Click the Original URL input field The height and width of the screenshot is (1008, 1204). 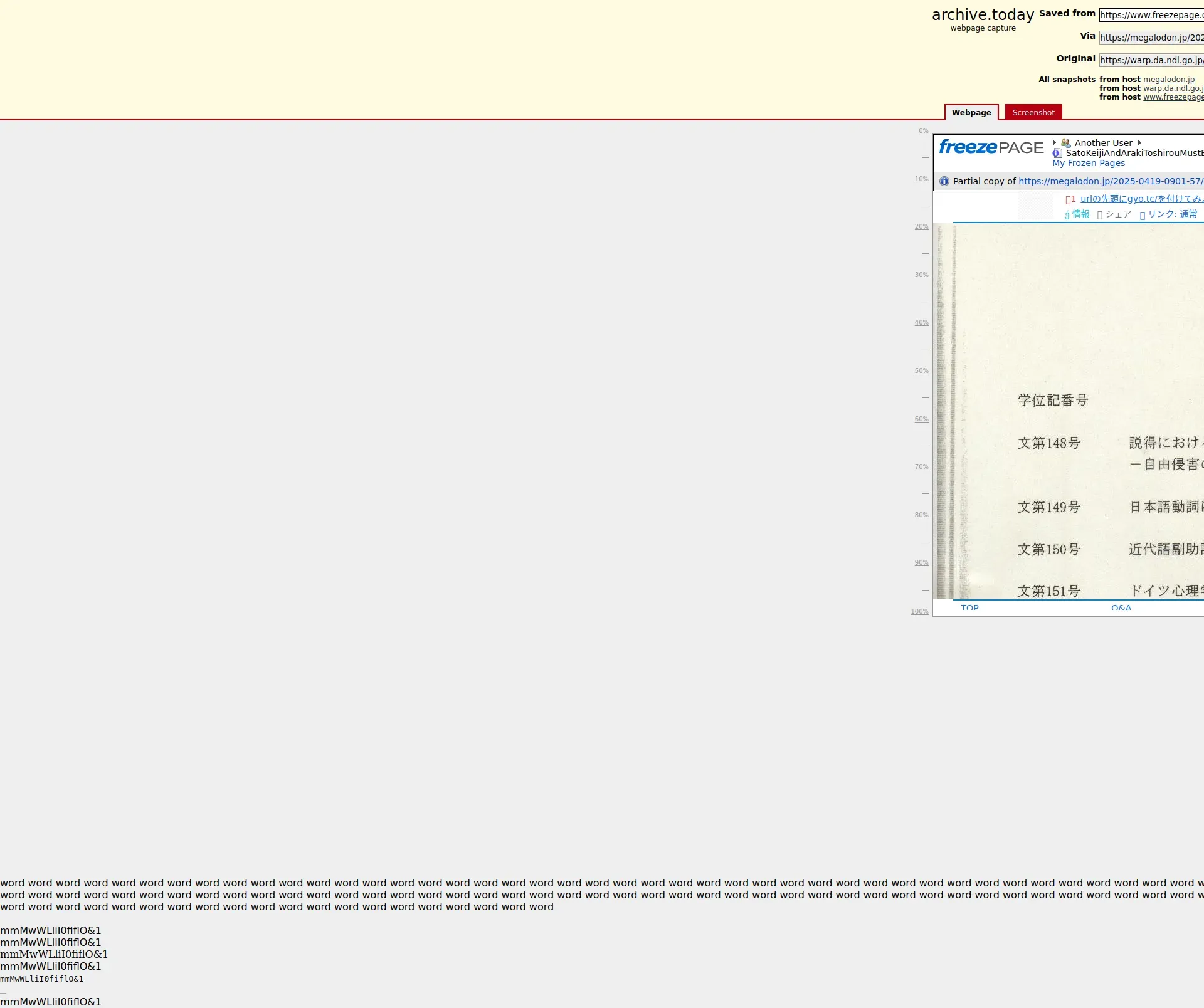pos(1151,60)
